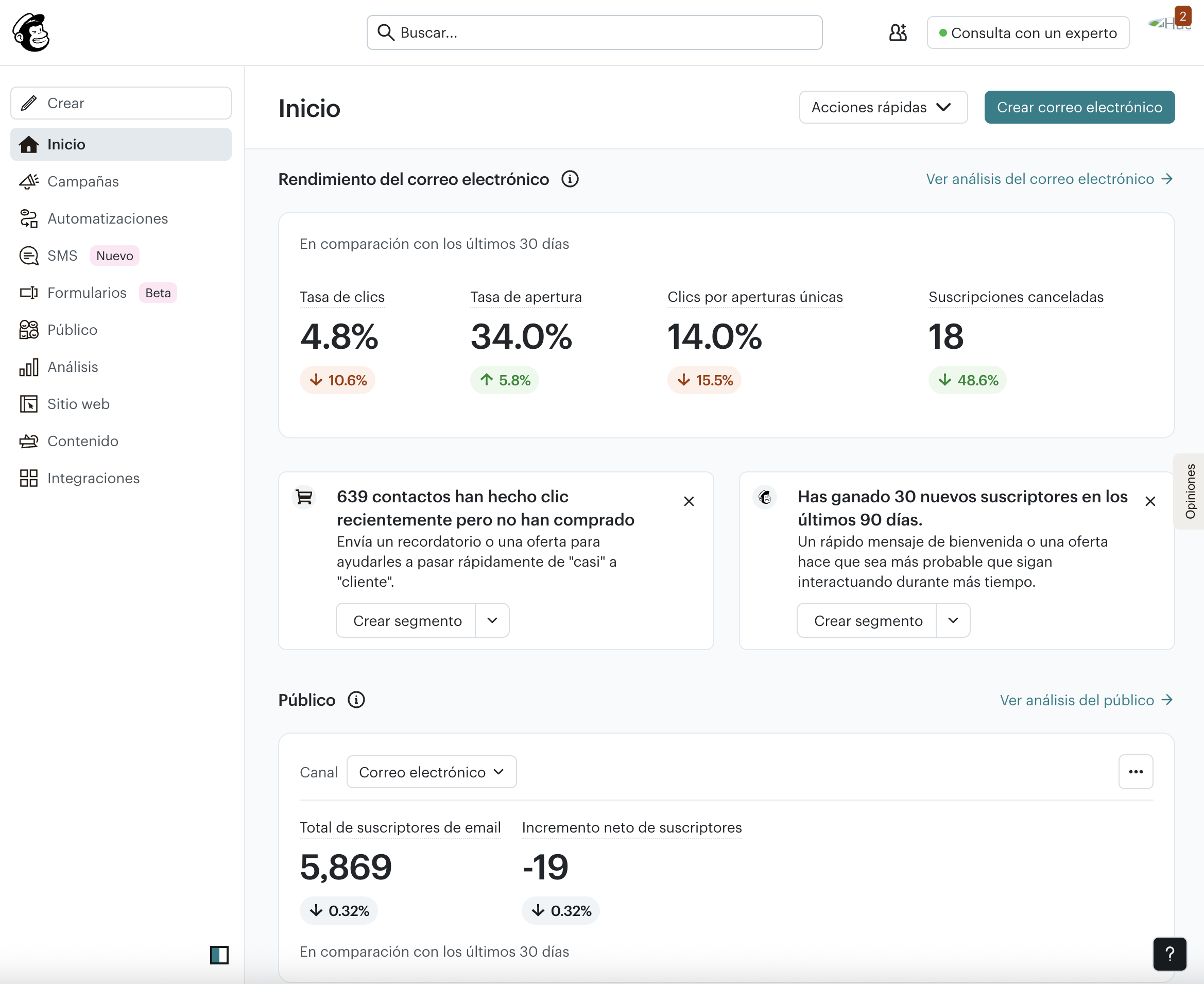Expand the Acciones rápidas dropdown
The image size is (1204, 984).
click(x=882, y=107)
